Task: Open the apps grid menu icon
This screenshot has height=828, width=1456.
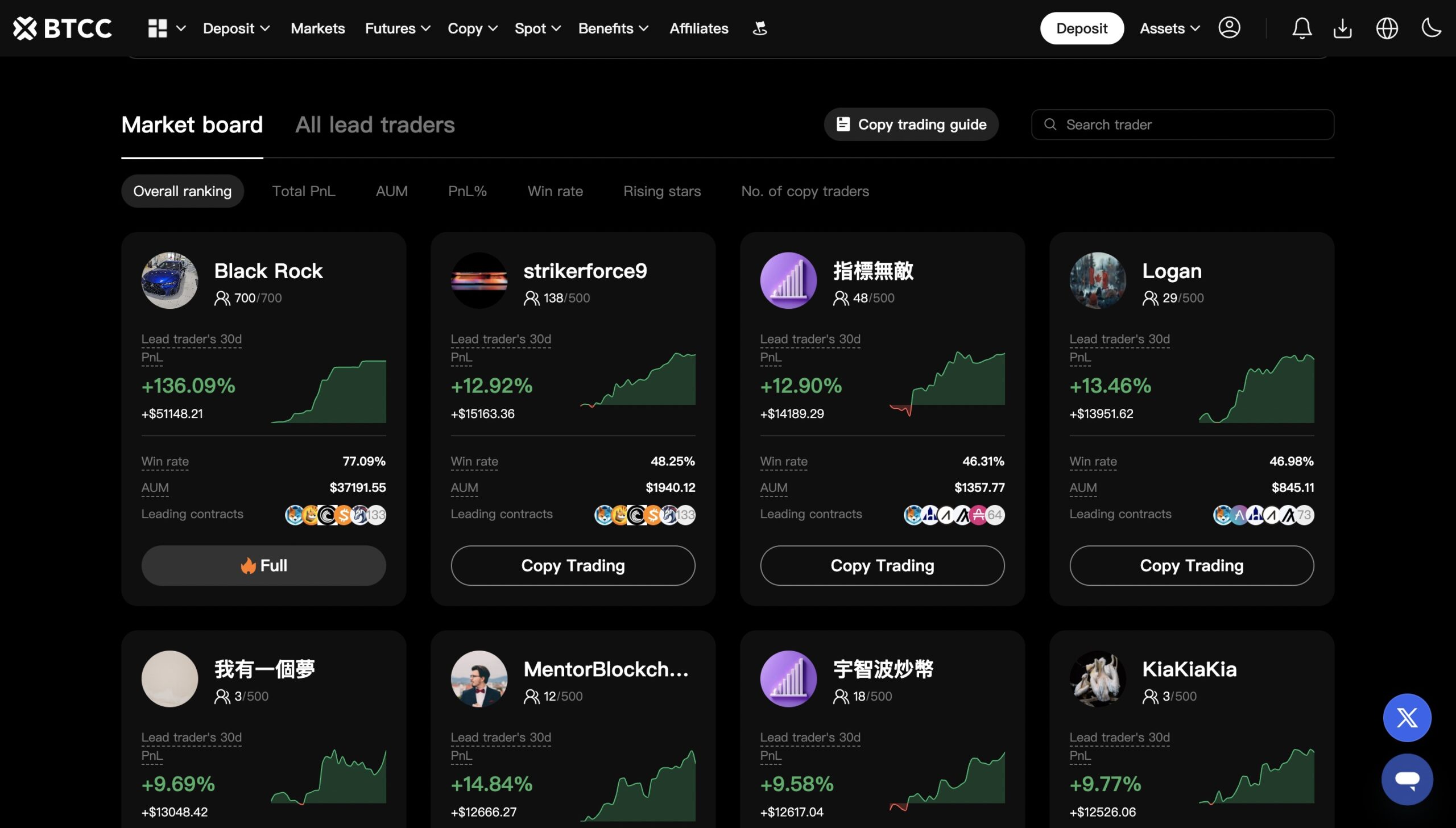Action: (158, 28)
